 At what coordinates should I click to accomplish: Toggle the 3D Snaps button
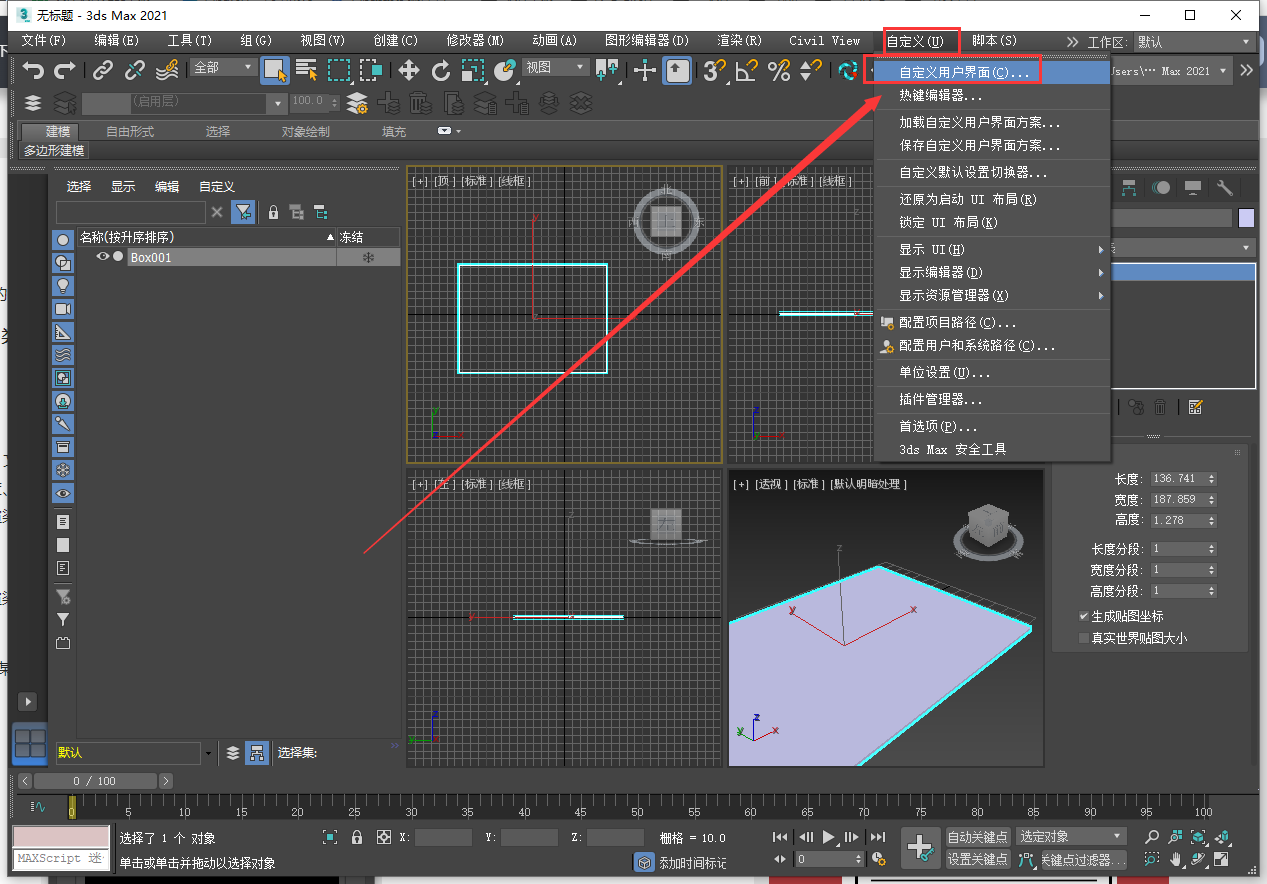(715, 70)
